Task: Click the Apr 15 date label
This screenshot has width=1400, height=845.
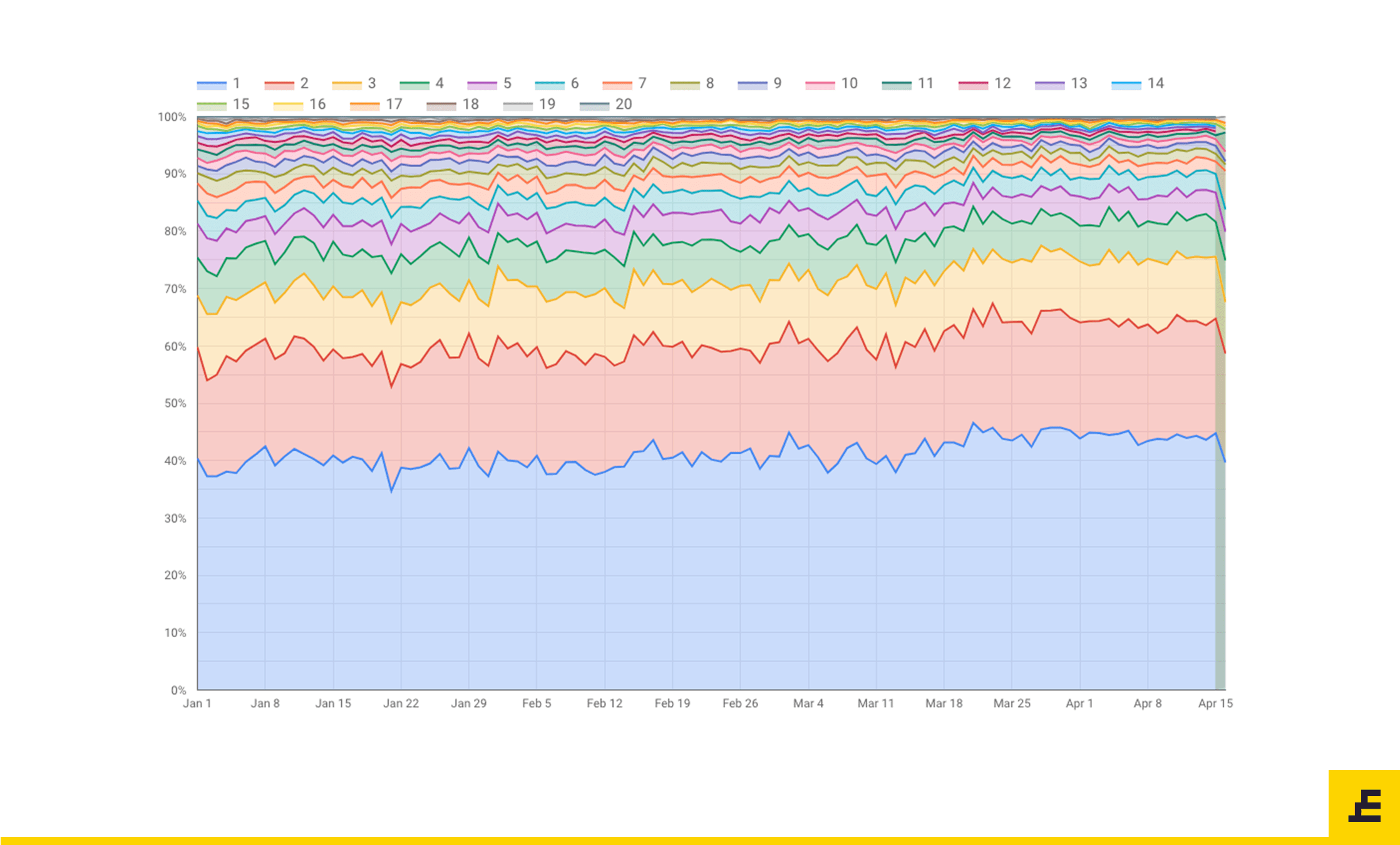Action: coord(1215,704)
